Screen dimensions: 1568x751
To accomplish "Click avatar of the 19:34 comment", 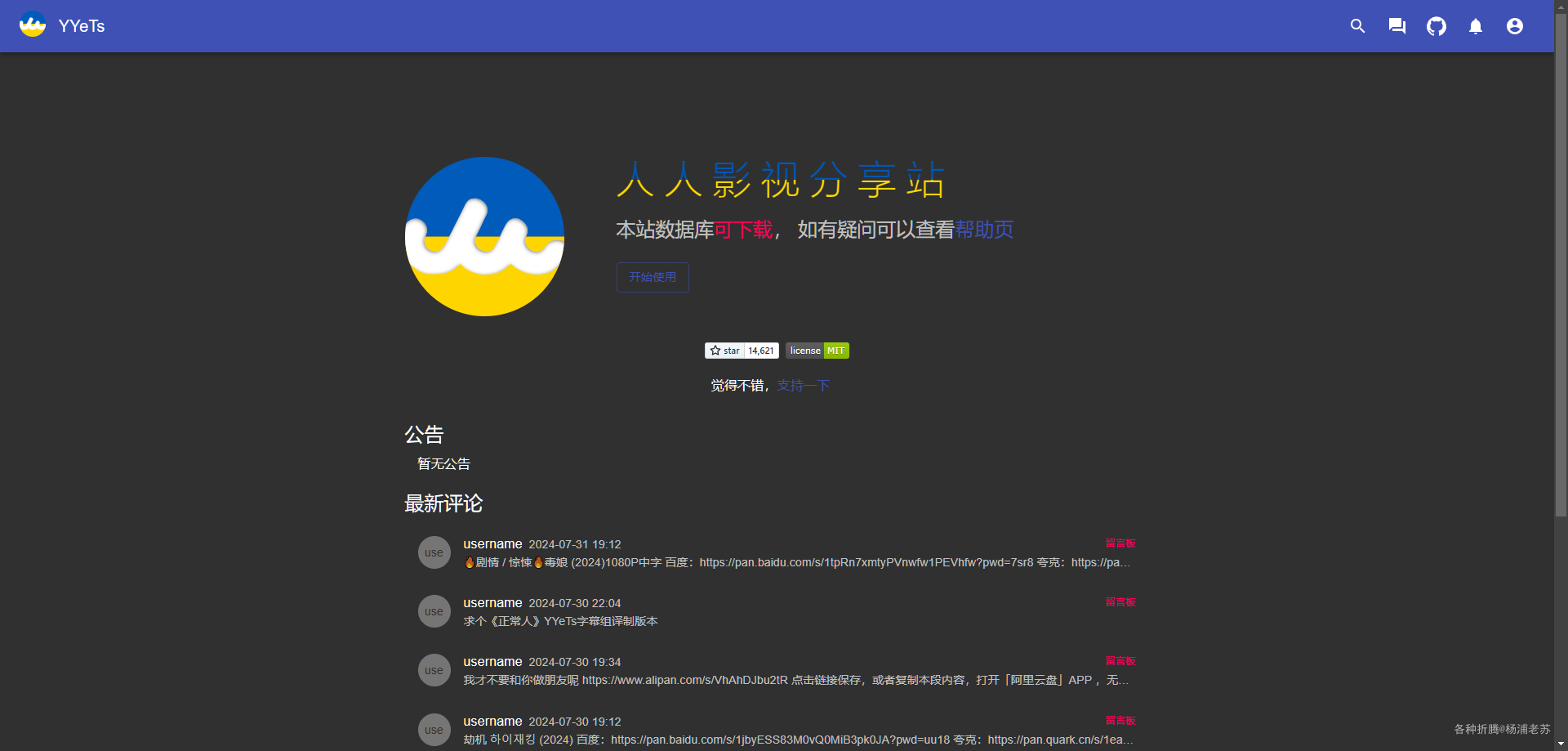I will (x=434, y=670).
